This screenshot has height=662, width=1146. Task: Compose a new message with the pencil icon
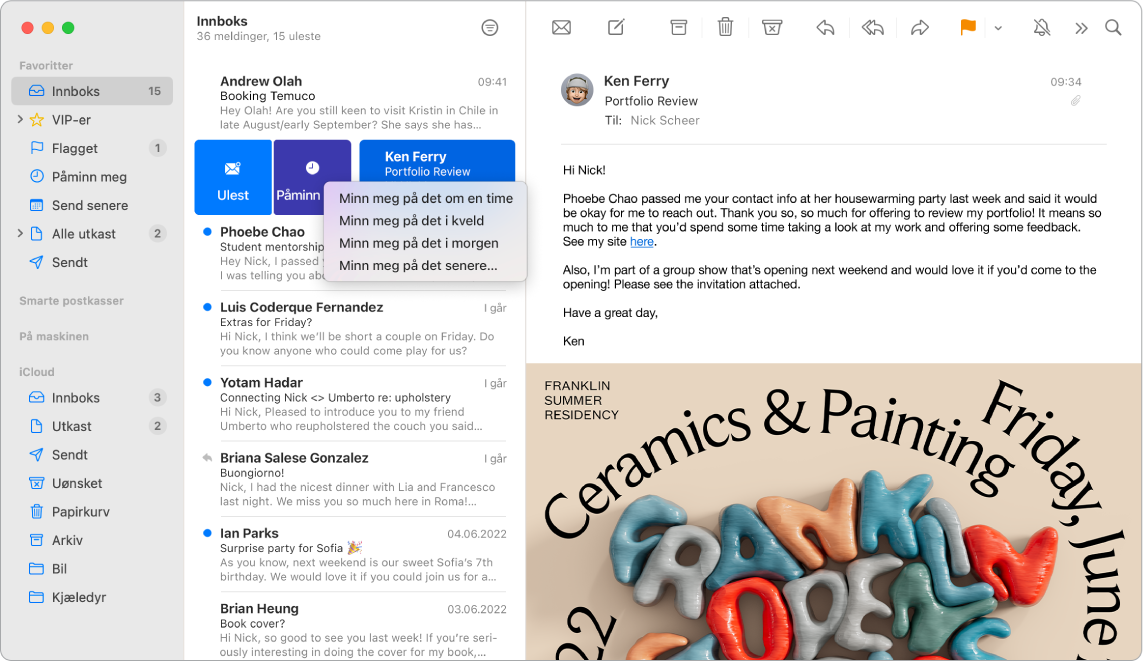(x=616, y=28)
